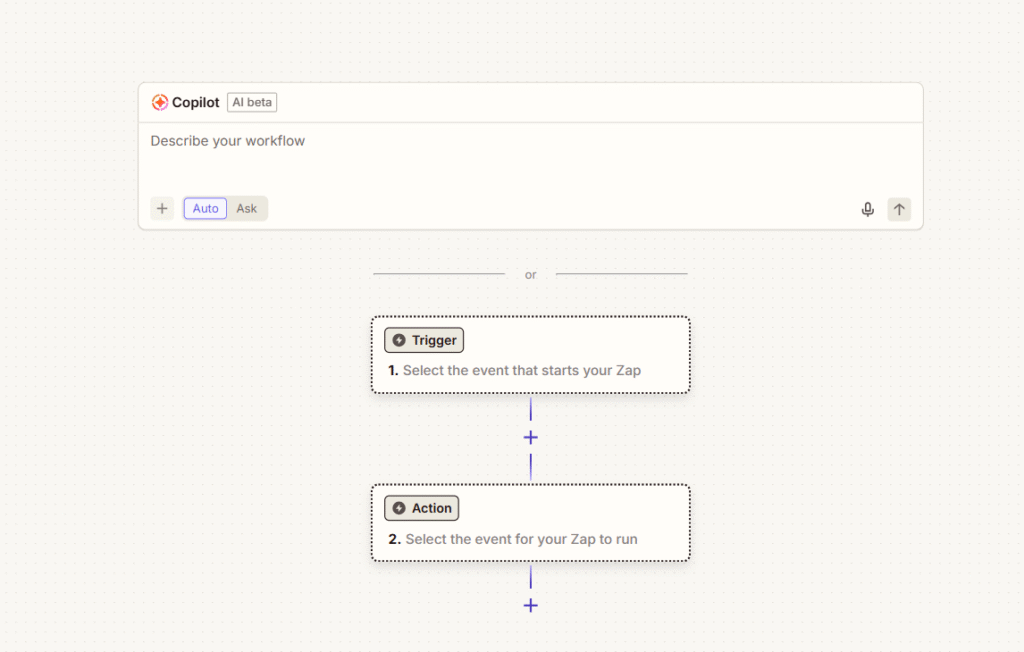Activate the microphone dictation icon

[867, 208]
